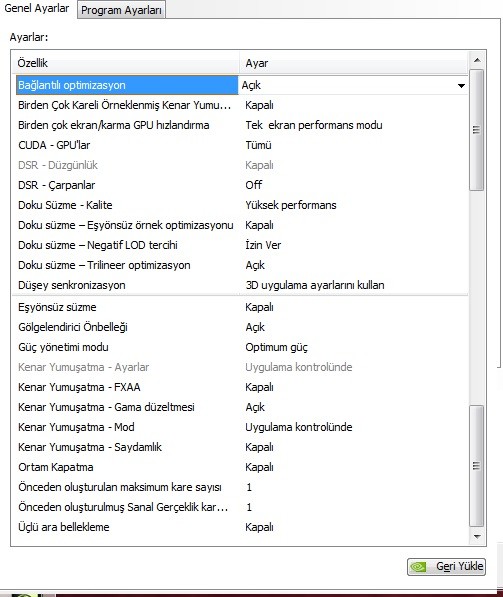Click the scroll up arrow of settings list
Viewport: 503px width, 597px height.
[476, 60]
